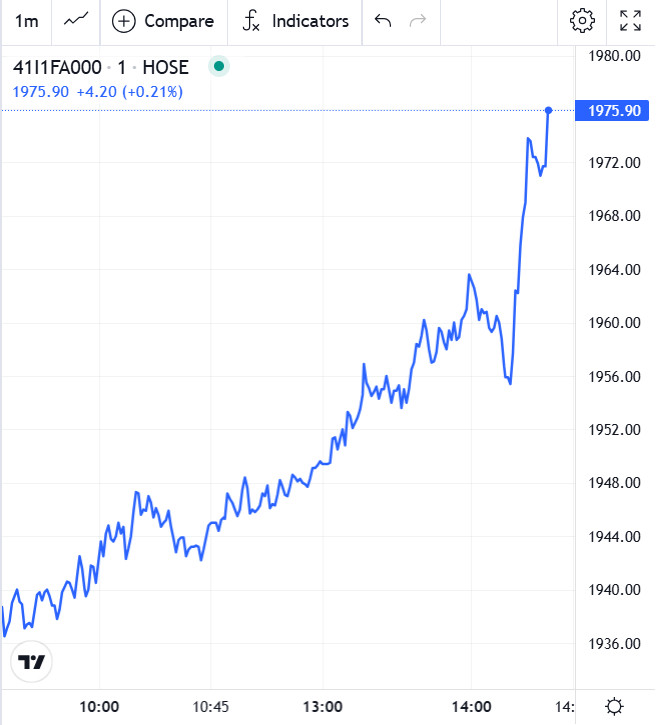
Task: Click the 10:45 time axis label
Action: (x=211, y=706)
